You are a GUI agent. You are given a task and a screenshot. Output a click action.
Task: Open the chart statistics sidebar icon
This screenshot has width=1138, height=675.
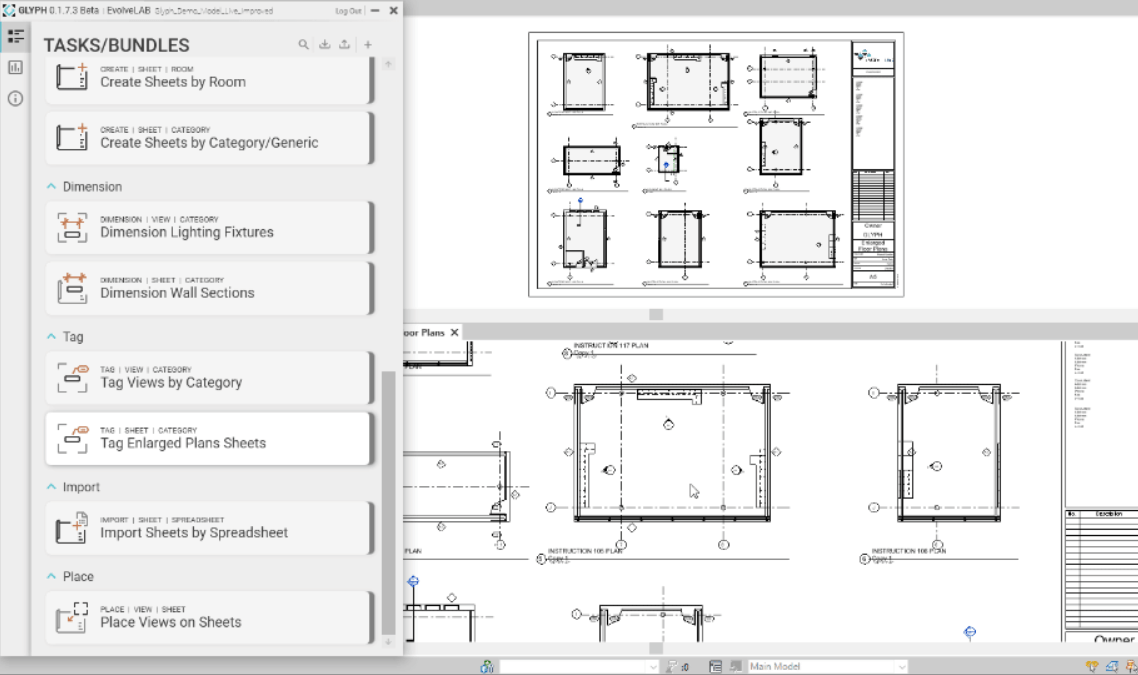coord(15,68)
